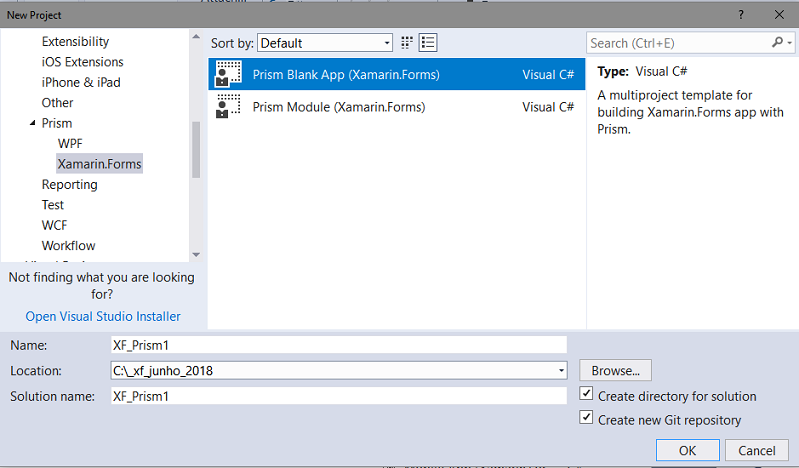
Task: Select iOS Extensions category
Action: 83,62
